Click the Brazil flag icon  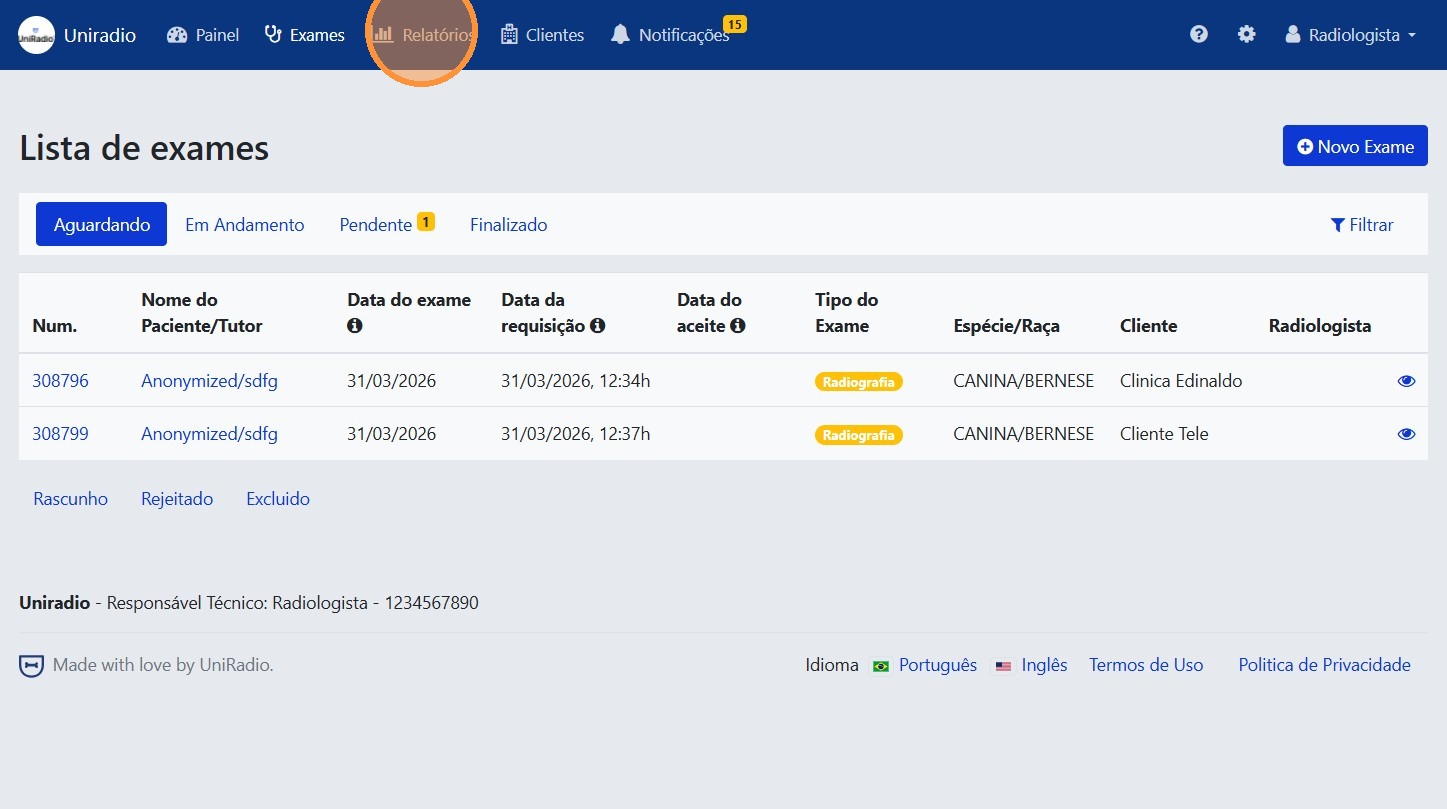(881, 666)
